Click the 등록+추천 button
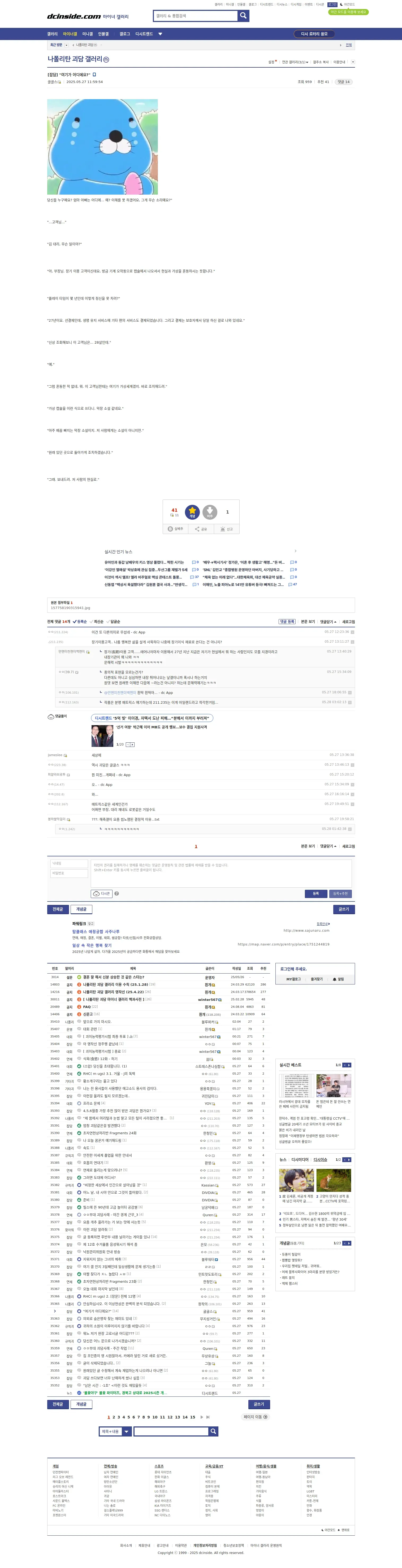Image resolution: width=402 pixels, height=1568 pixels. pos(340,894)
